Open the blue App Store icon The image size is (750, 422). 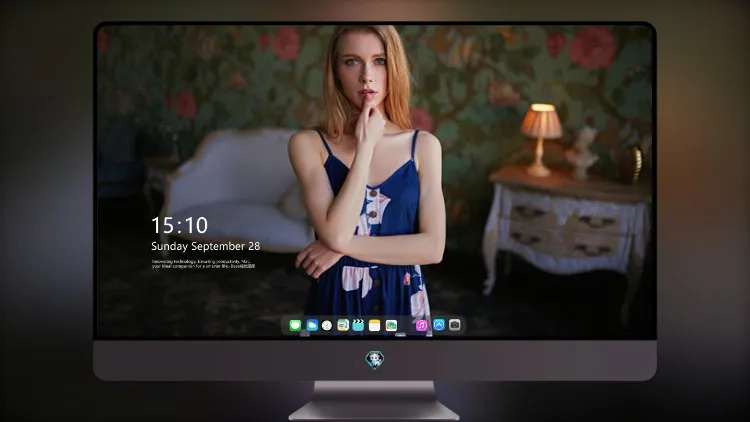[439, 325]
